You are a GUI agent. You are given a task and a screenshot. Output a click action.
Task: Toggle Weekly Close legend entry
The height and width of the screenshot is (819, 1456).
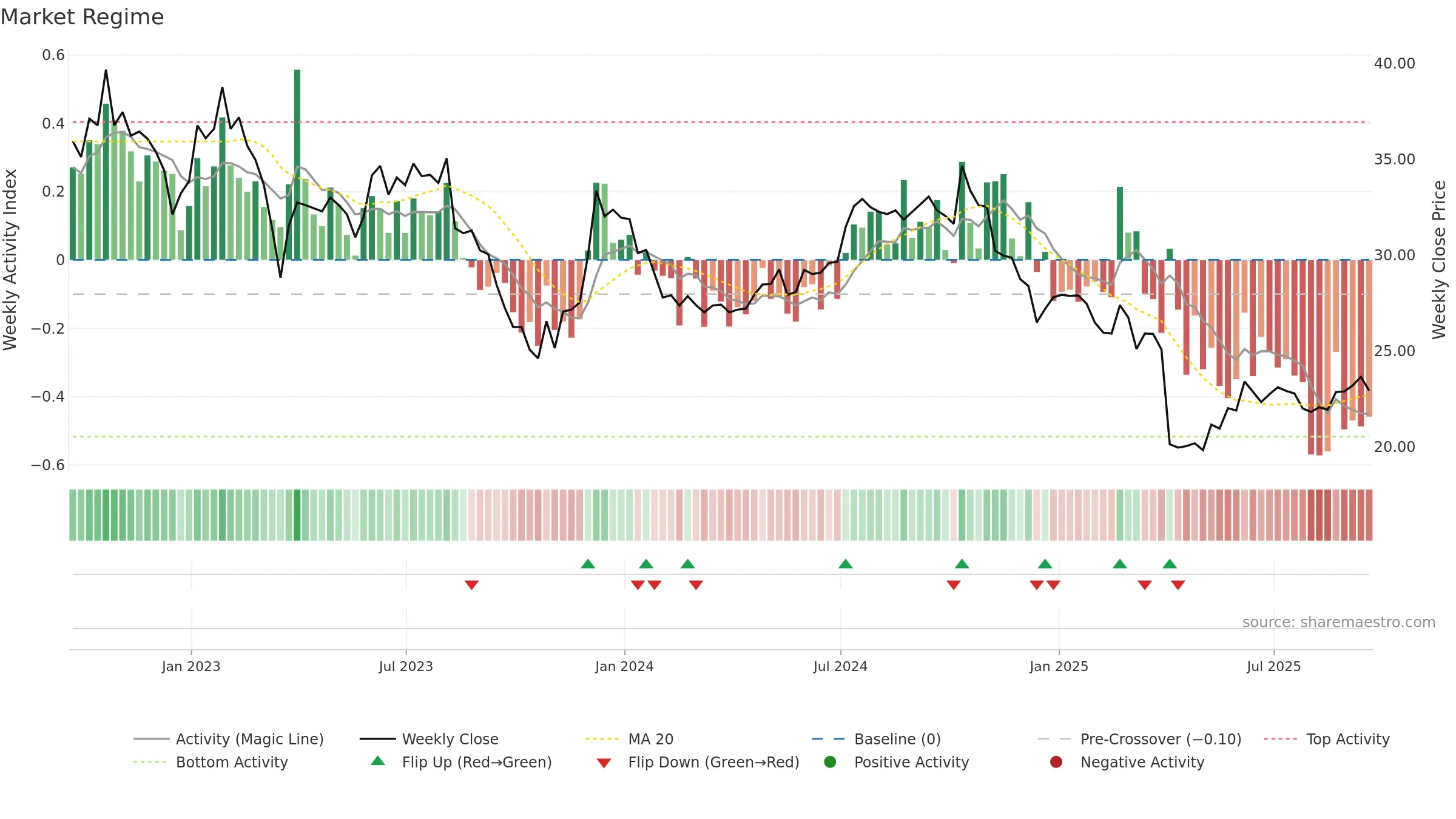pyautogui.click(x=429, y=739)
